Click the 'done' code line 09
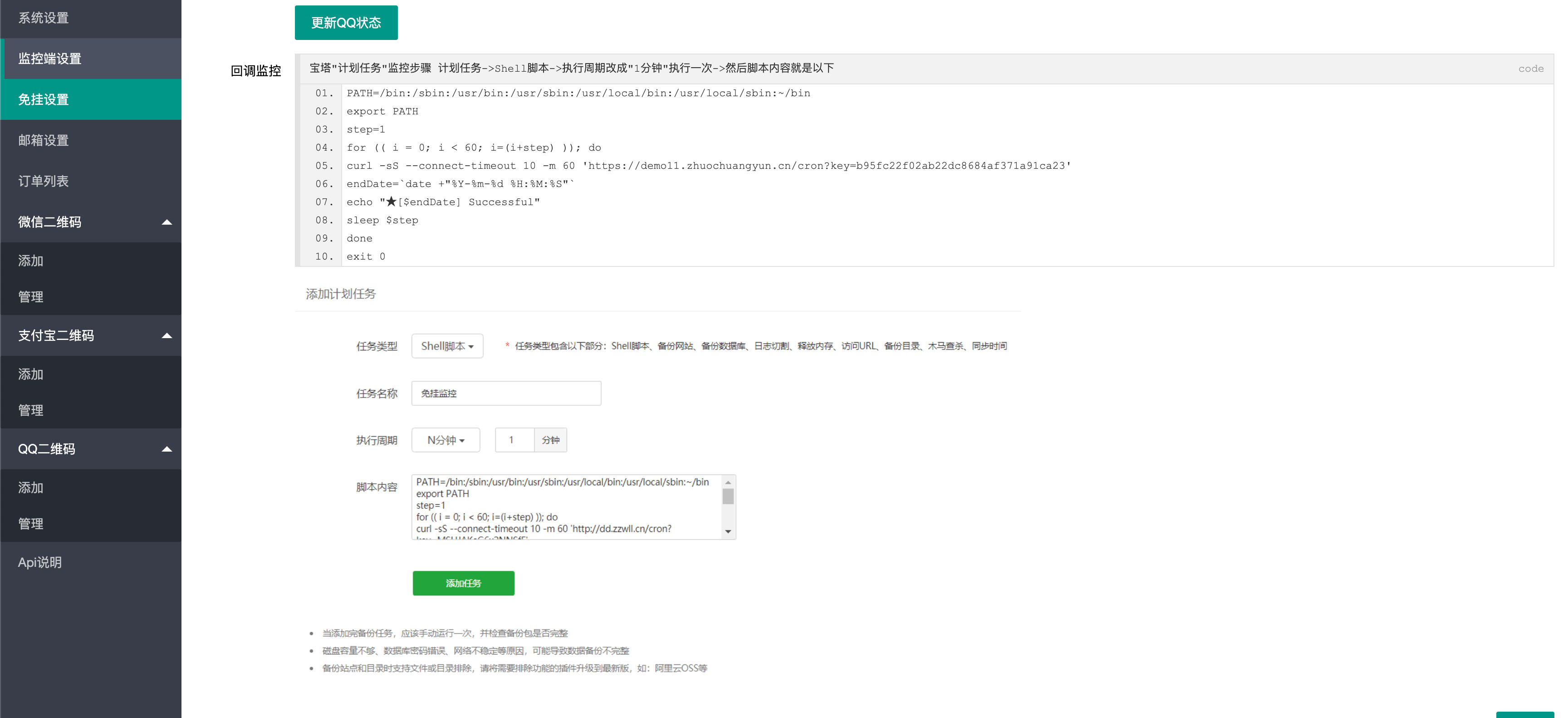This screenshot has height=718, width=1568. point(359,238)
